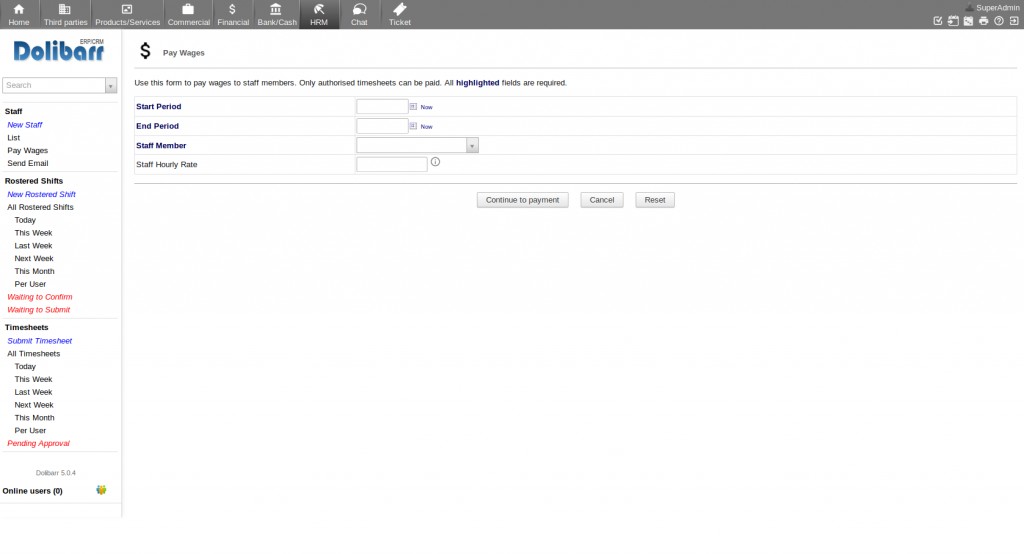The image size is (1024, 554).
Task: Show This Month under Timesheets
Action: click(x=35, y=417)
